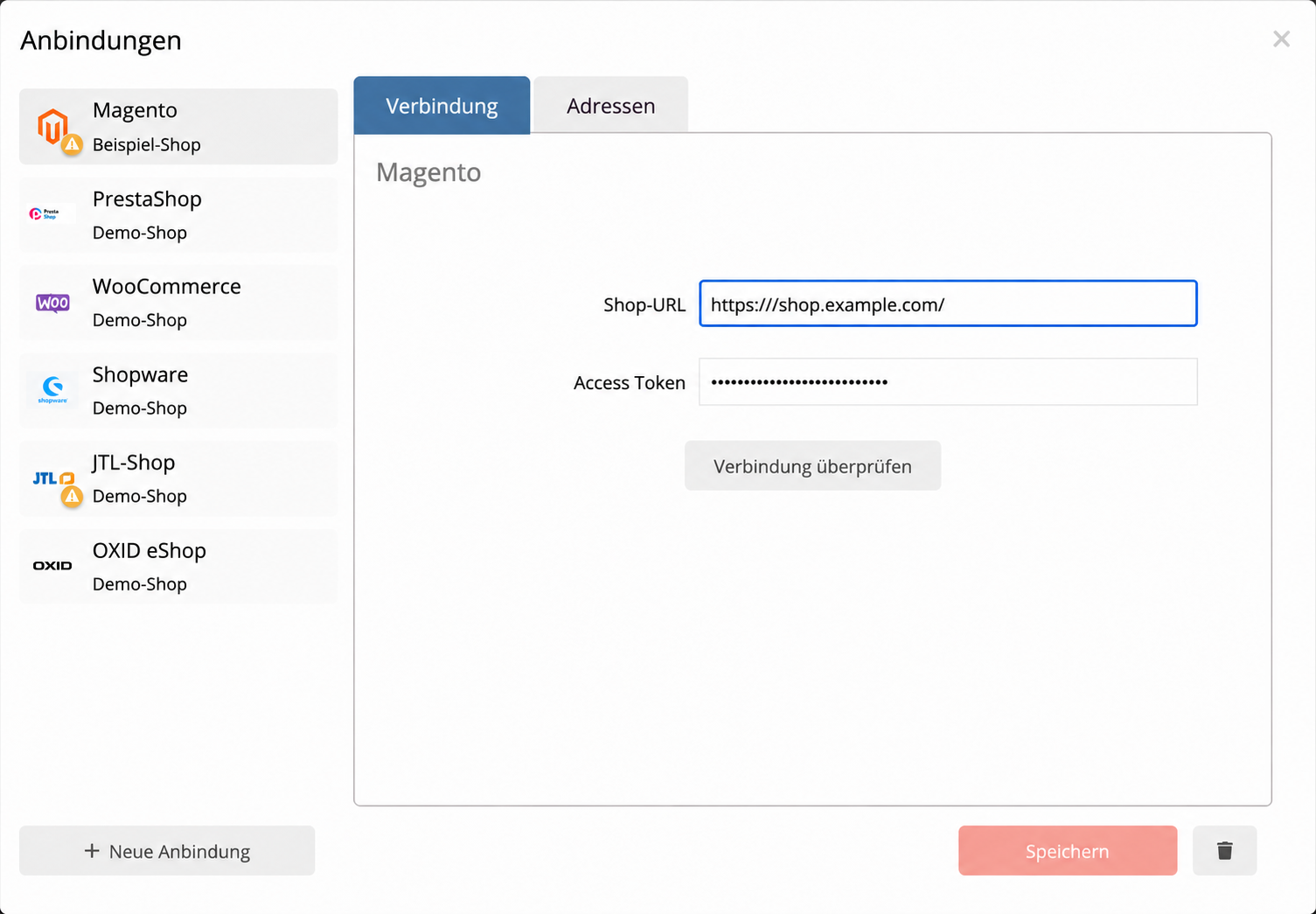Click Demo-Shop under OXID eShop

[139, 584]
